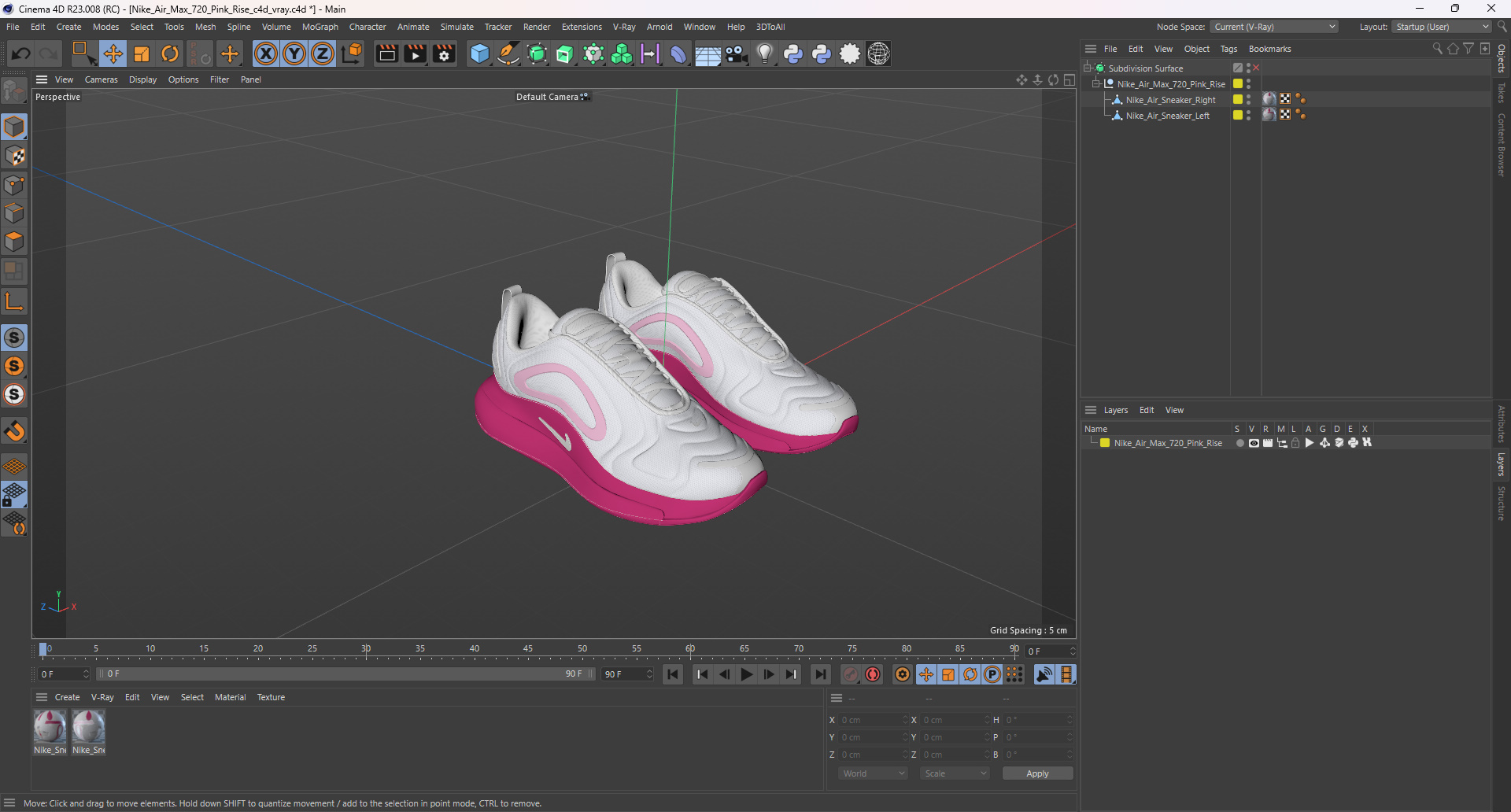Image resolution: width=1511 pixels, height=812 pixels.
Task: Add a Cube primitive object
Action: [479, 54]
